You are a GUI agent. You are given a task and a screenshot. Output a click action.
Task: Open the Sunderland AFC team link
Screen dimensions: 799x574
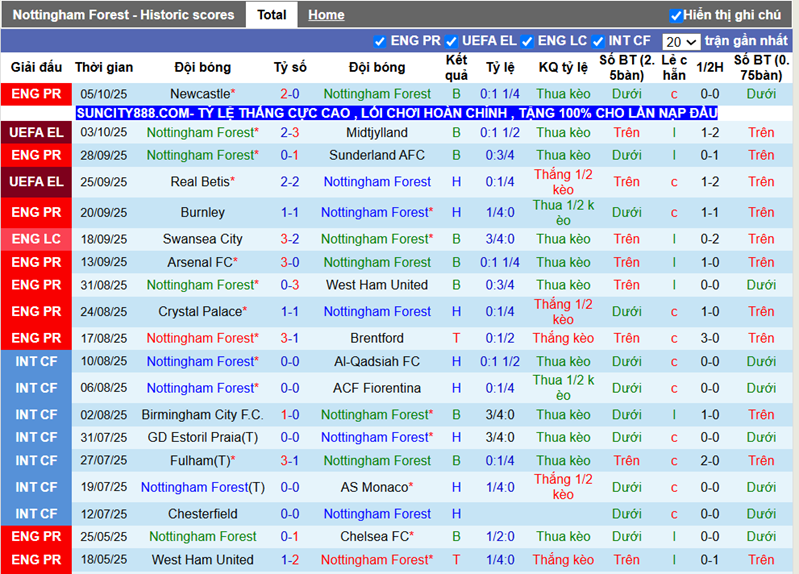point(377,155)
